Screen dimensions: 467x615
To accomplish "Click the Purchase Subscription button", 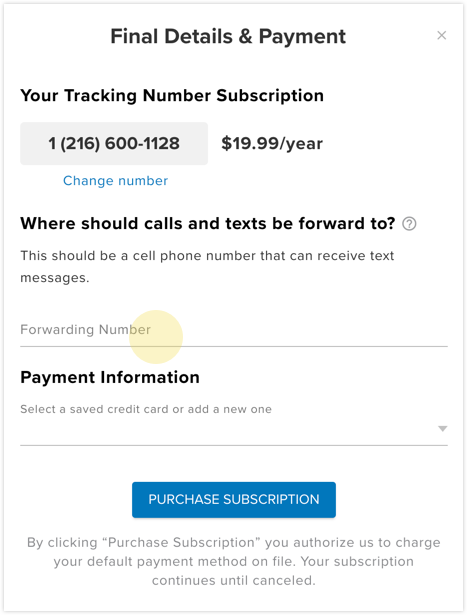I will (234, 500).
